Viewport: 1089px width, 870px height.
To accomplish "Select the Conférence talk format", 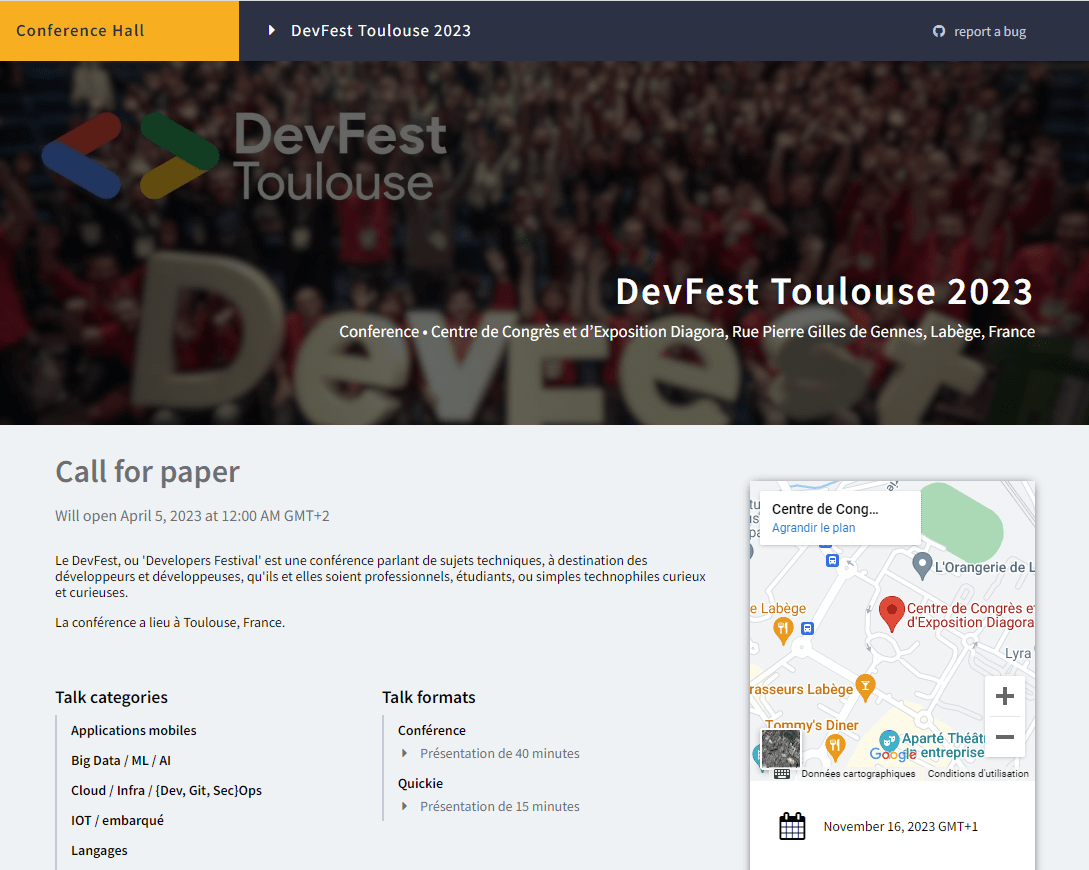I will [x=431, y=730].
